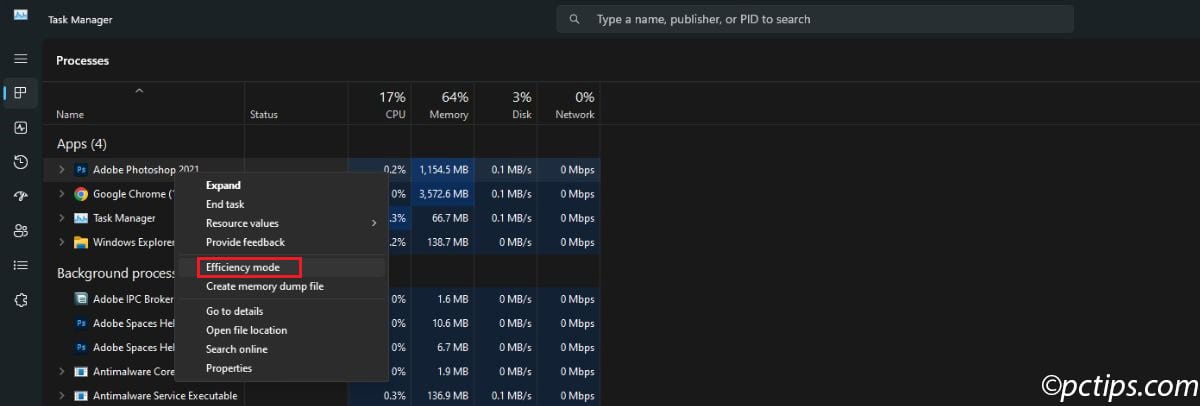The width and height of the screenshot is (1200, 406).
Task: Click the Antimalware Service Executable icon
Action: point(82,396)
